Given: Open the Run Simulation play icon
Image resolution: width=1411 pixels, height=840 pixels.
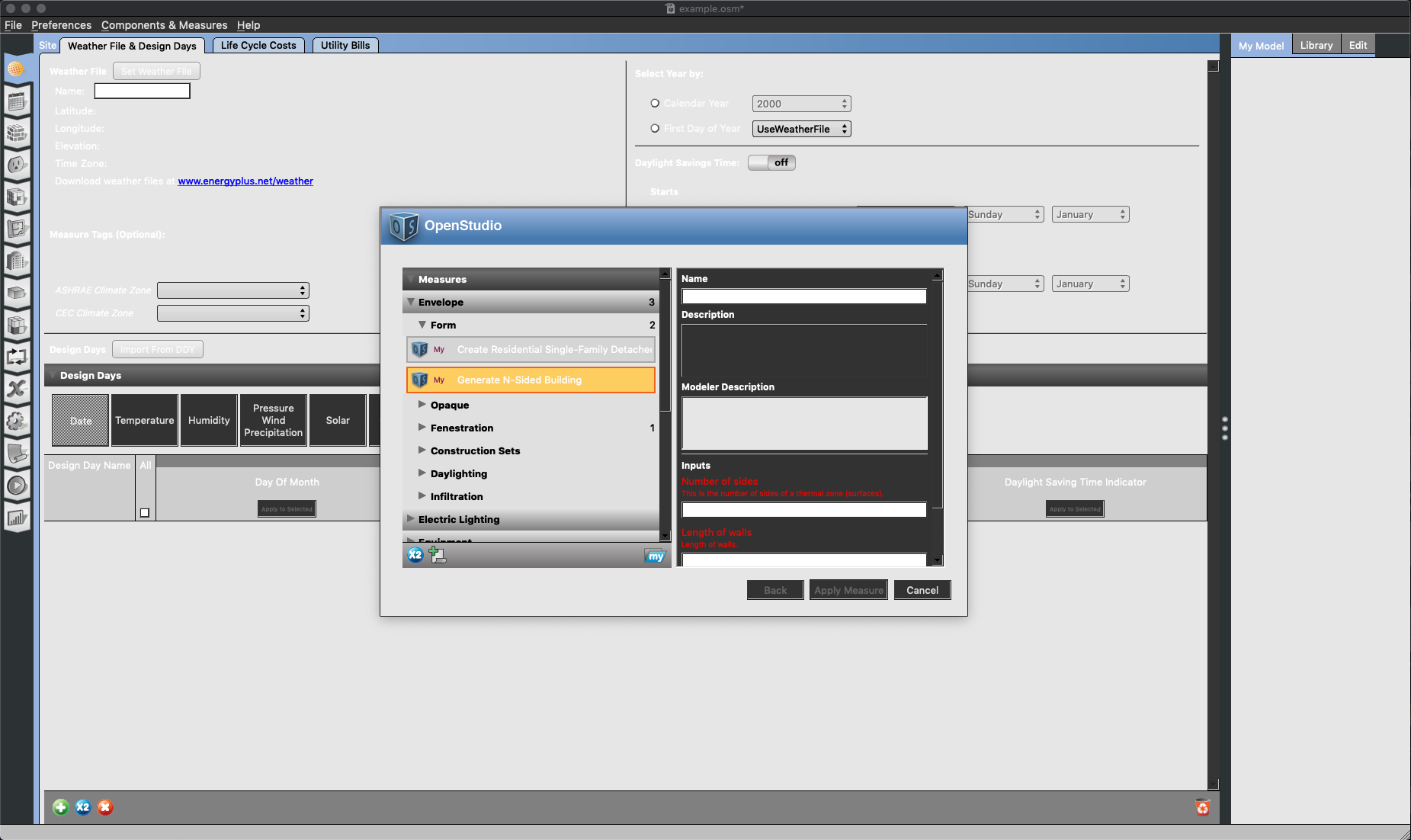Looking at the screenshot, I should (x=16, y=486).
